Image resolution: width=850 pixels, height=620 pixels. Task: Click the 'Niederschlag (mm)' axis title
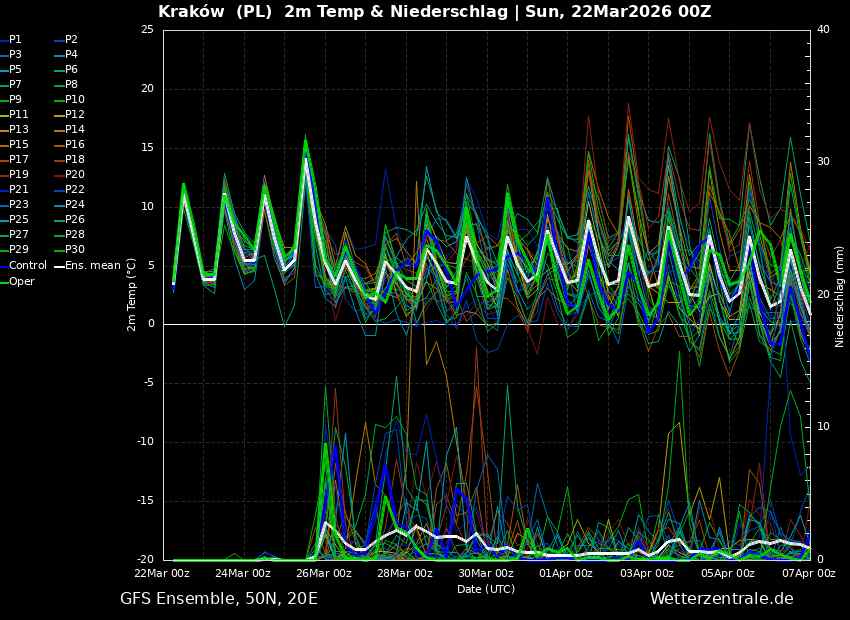(839, 296)
